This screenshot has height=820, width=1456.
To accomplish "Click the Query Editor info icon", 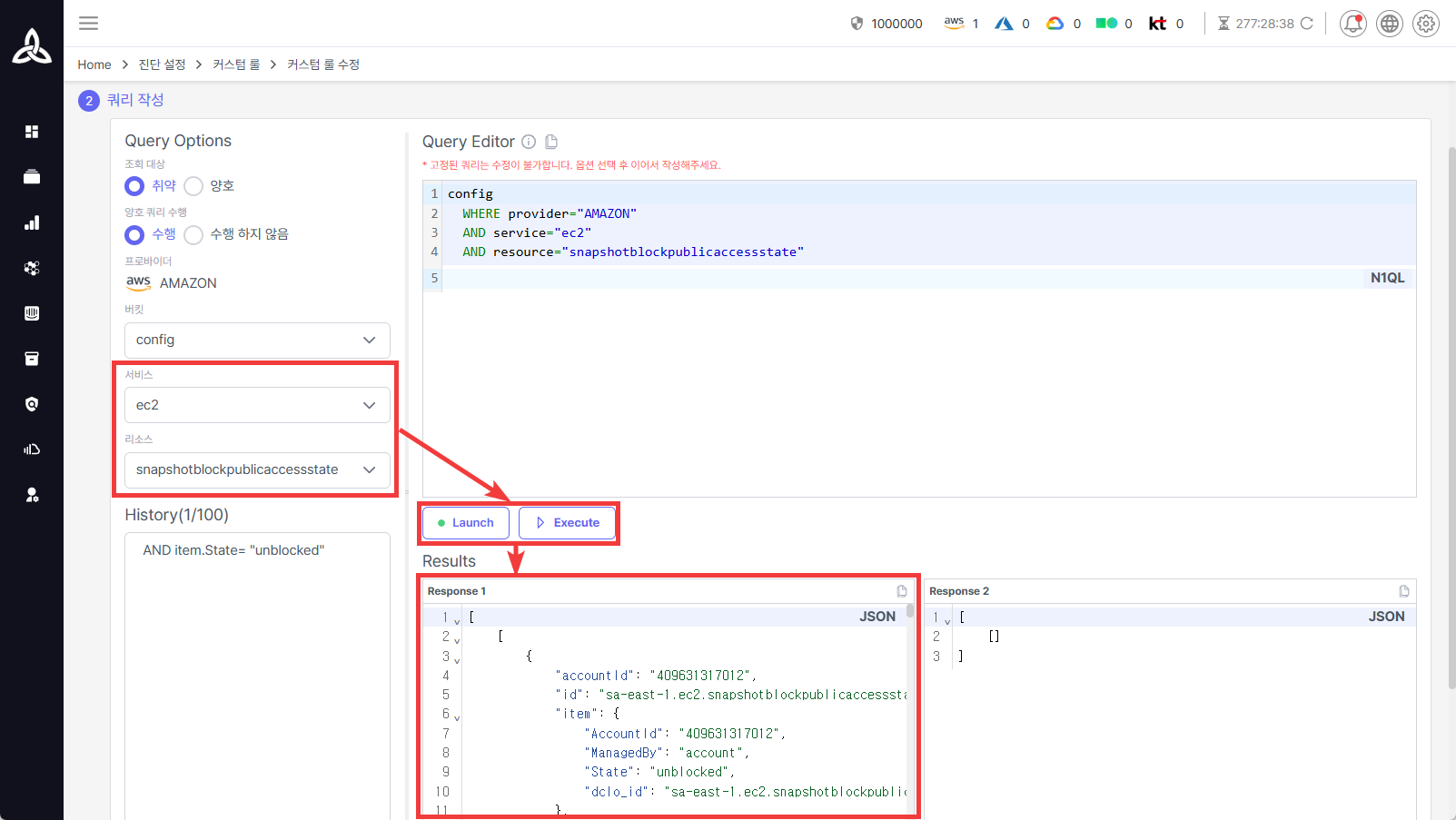I will point(529,142).
